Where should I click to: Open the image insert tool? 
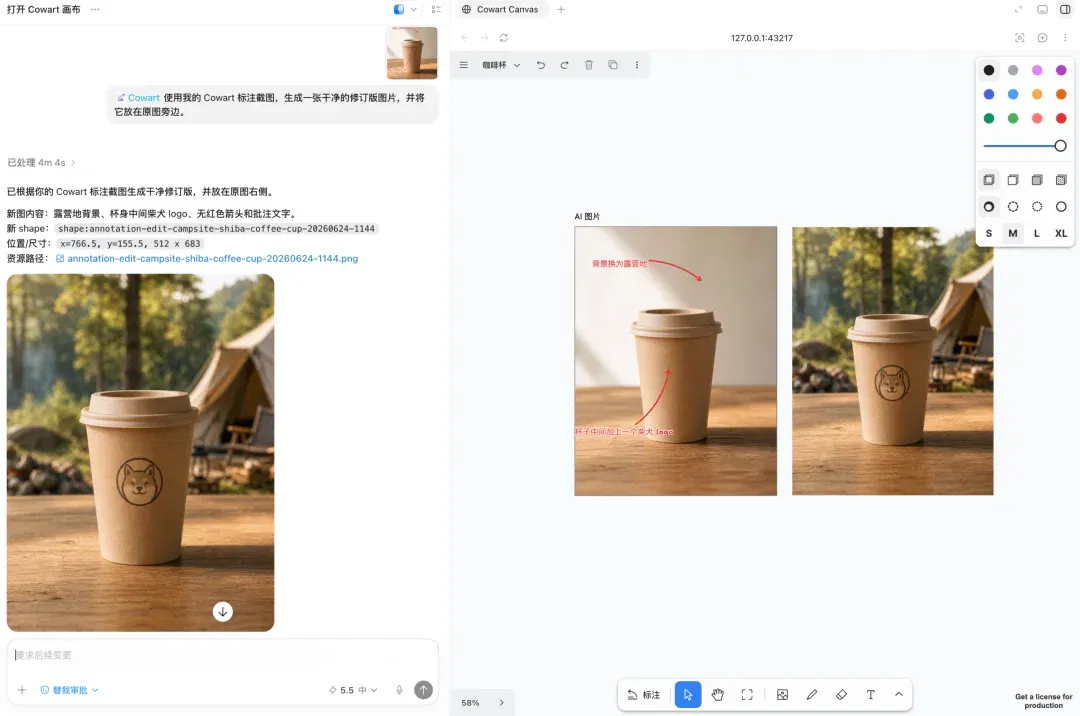782,695
